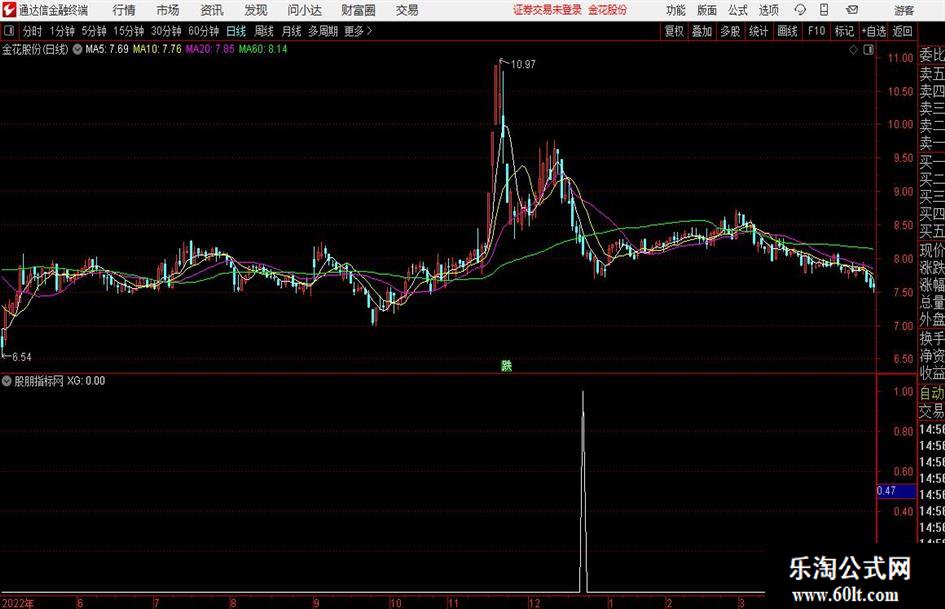Click the 返回 back button
Viewport: 945px width, 609px height.
tap(902, 31)
